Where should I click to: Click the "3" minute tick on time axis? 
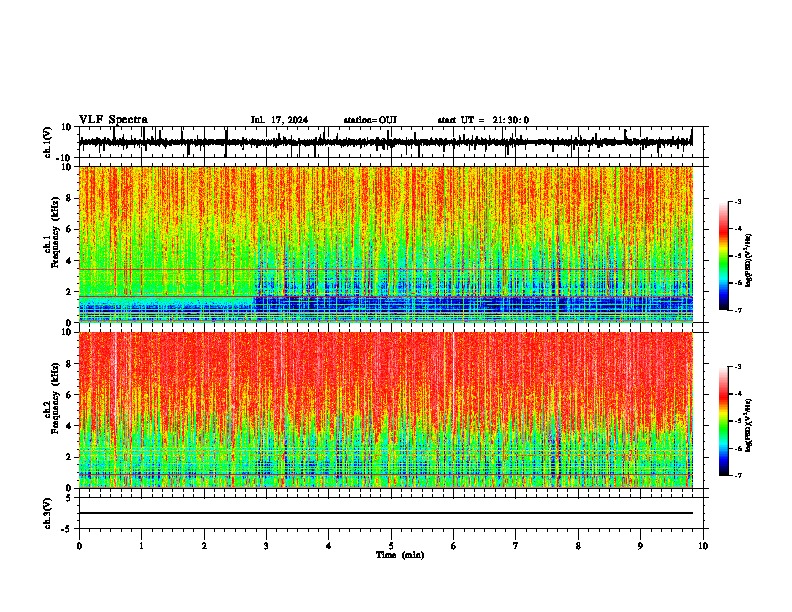point(266,546)
